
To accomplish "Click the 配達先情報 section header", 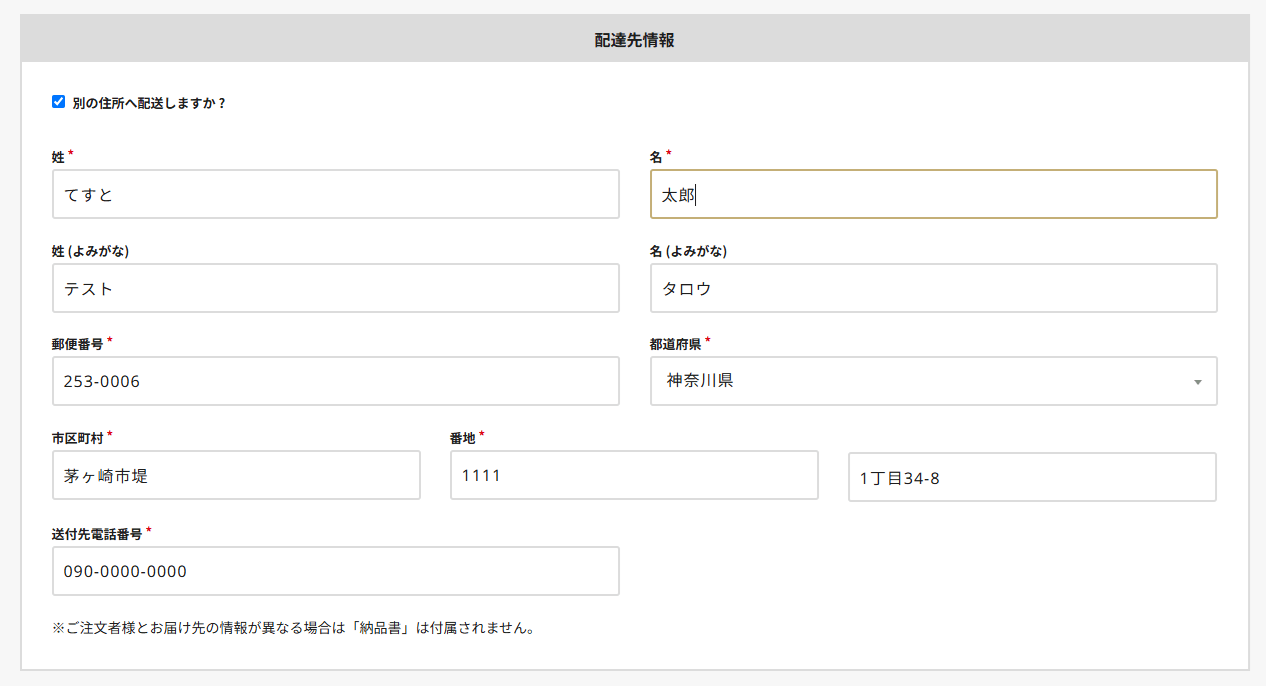I will pos(634,40).
